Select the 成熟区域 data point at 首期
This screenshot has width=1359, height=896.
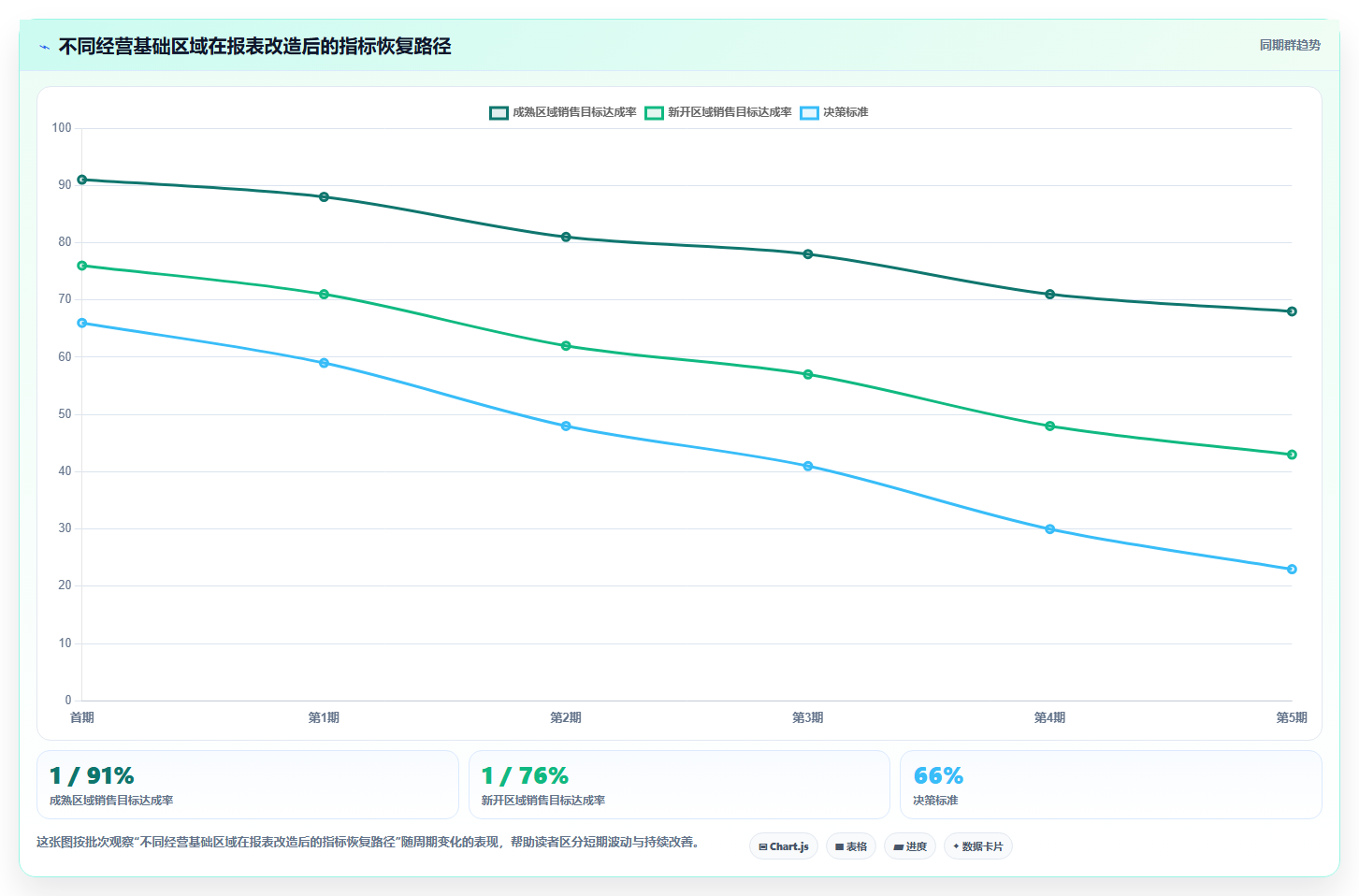tap(82, 180)
